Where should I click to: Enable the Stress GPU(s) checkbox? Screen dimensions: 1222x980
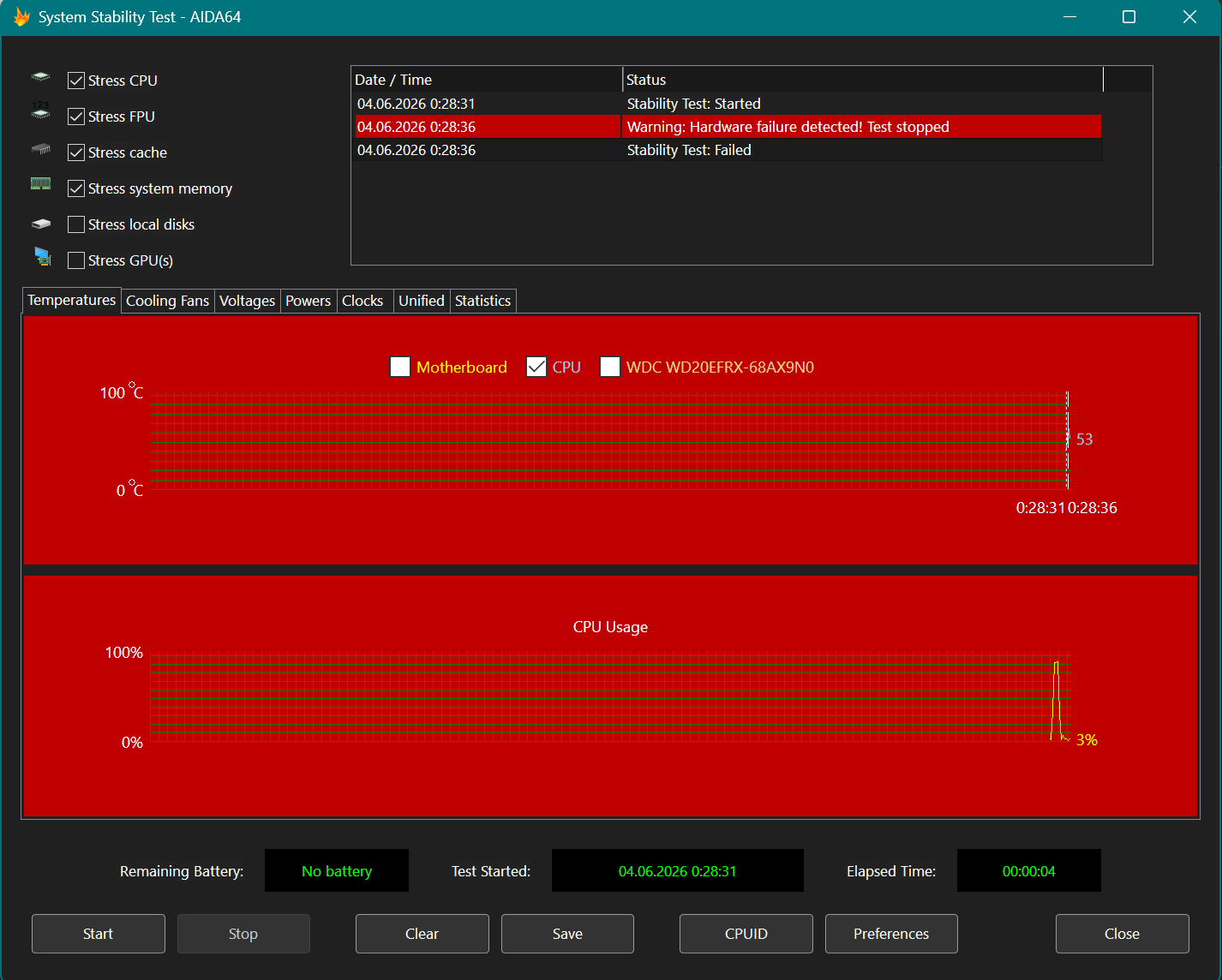[x=76, y=260]
